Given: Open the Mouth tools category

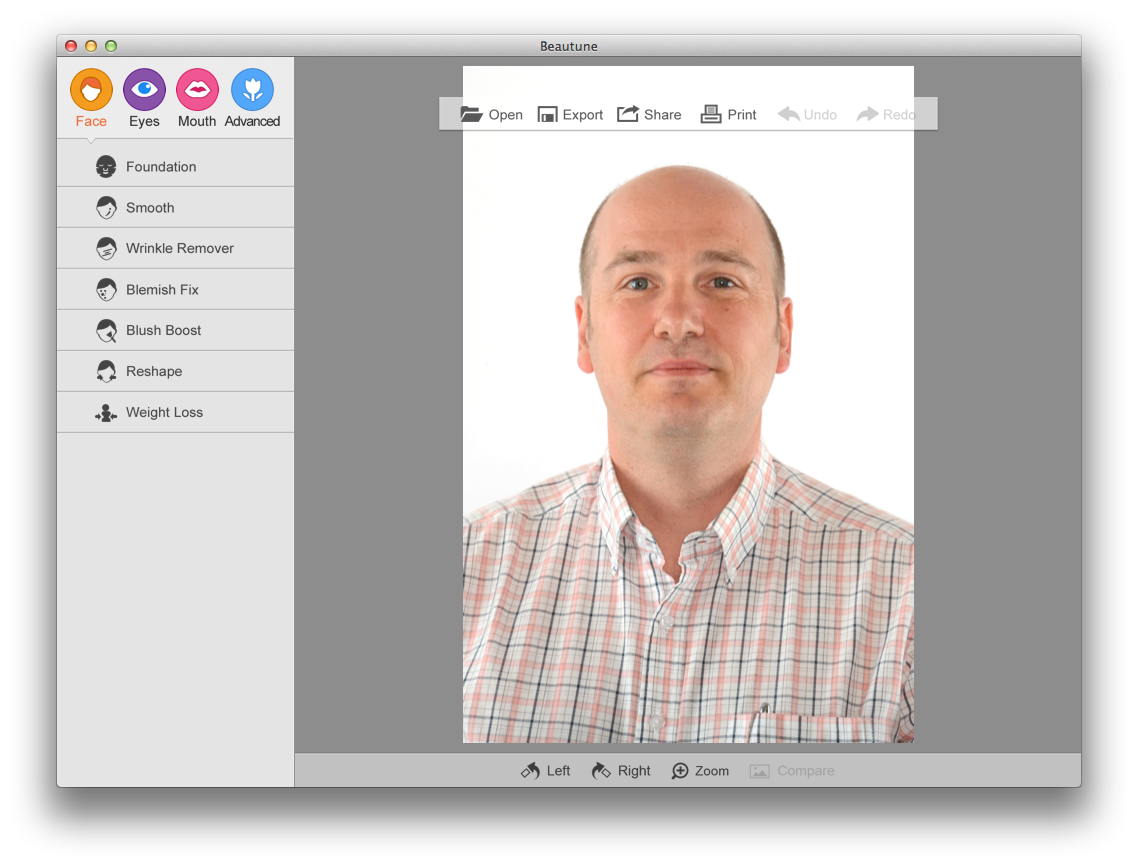Looking at the screenshot, I should point(197,90).
